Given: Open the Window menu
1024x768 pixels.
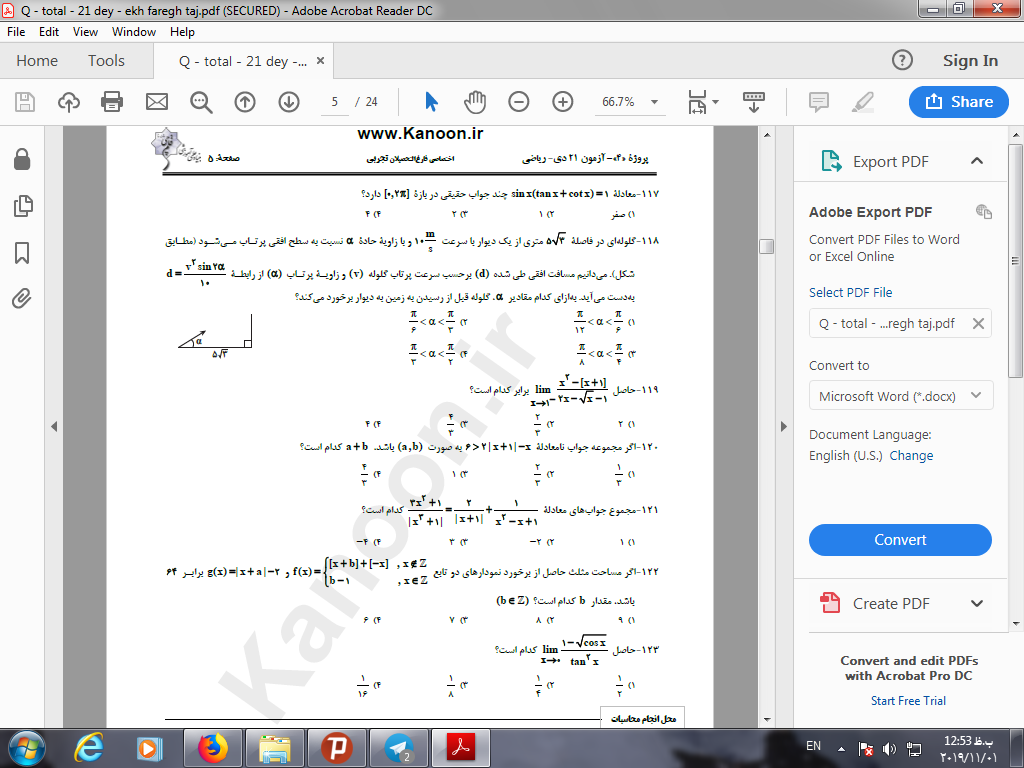Looking at the screenshot, I should [133, 32].
